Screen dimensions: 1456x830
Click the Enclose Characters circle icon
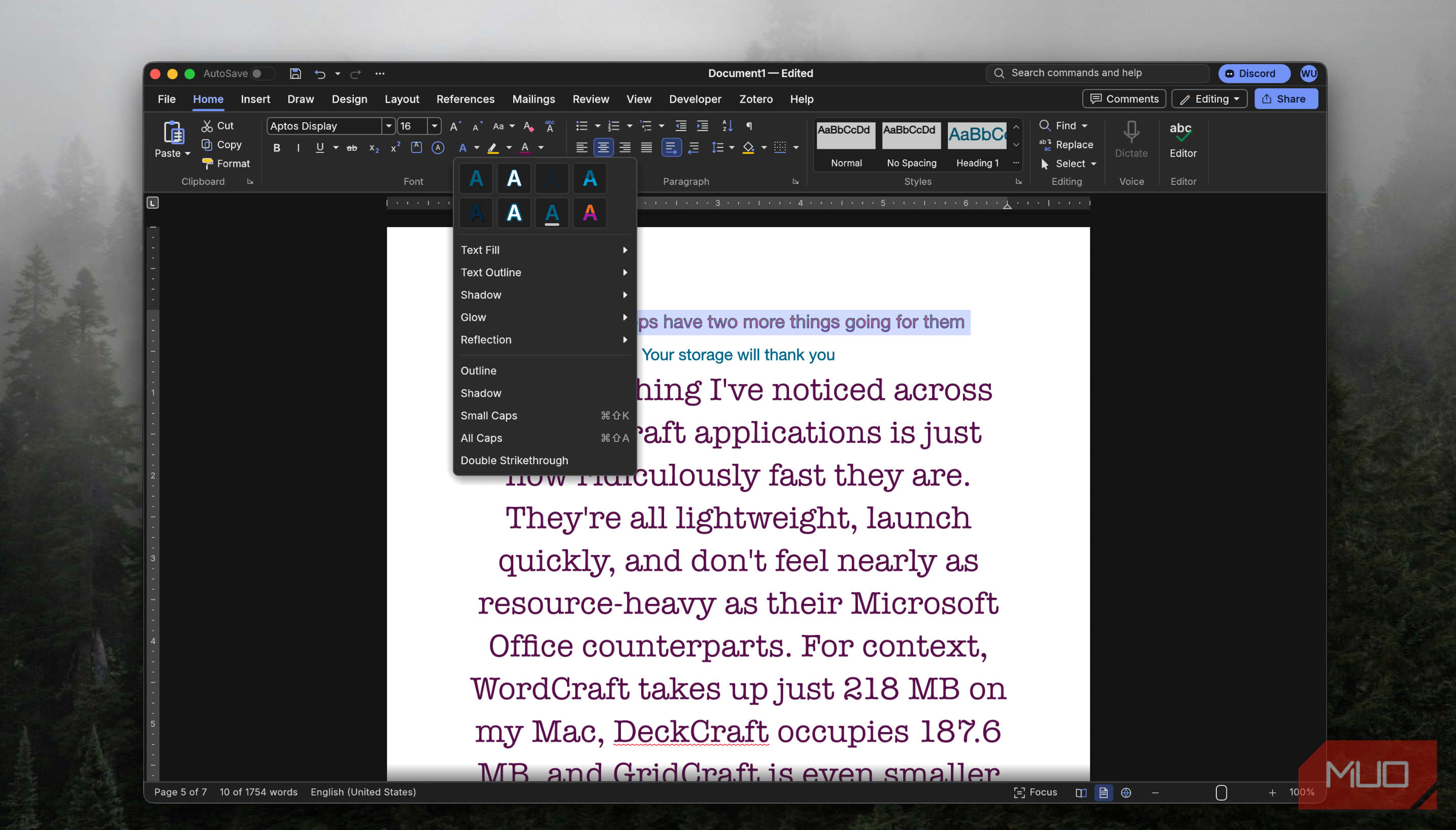(438, 148)
